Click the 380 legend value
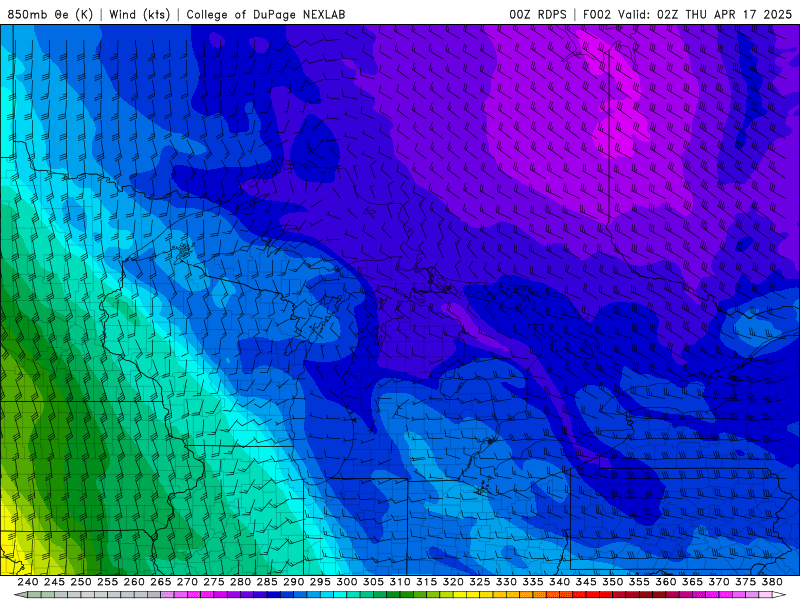The width and height of the screenshot is (800, 600). pos(772,582)
